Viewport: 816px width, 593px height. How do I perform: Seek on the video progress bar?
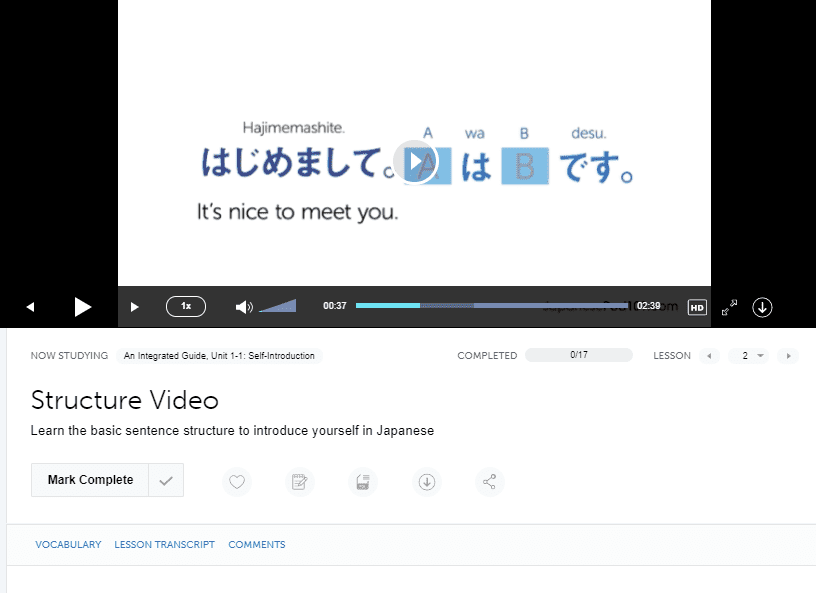pyautogui.click(x=492, y=306)
